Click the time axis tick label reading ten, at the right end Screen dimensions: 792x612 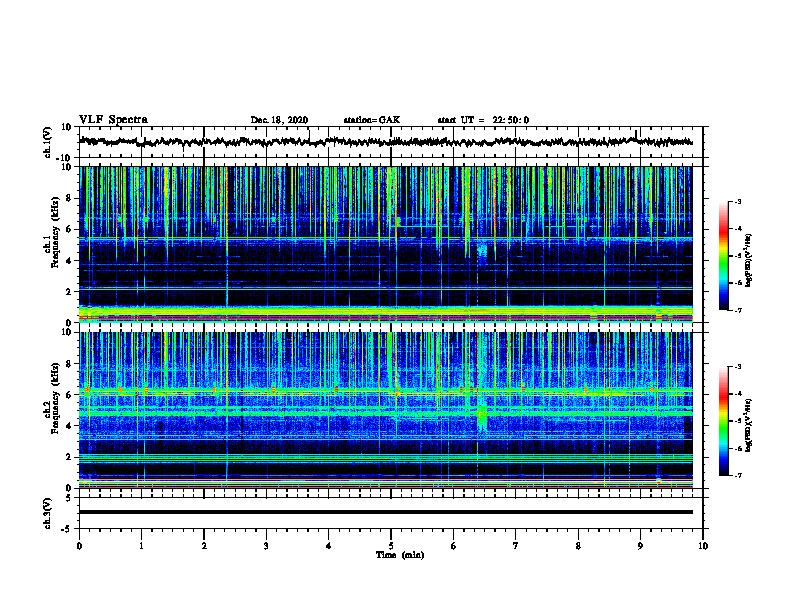703,546
